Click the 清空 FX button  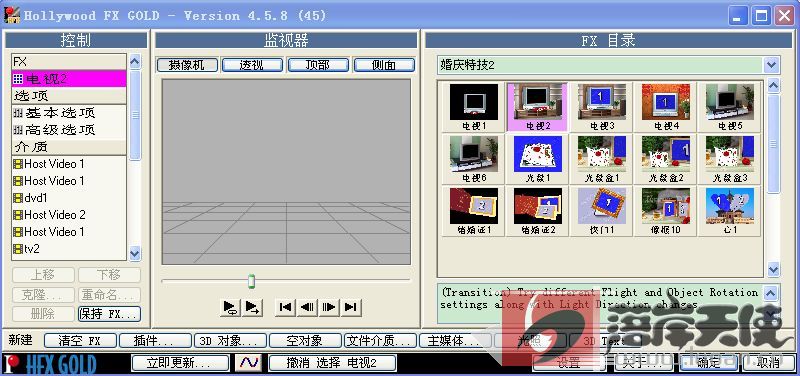(80, 341)
